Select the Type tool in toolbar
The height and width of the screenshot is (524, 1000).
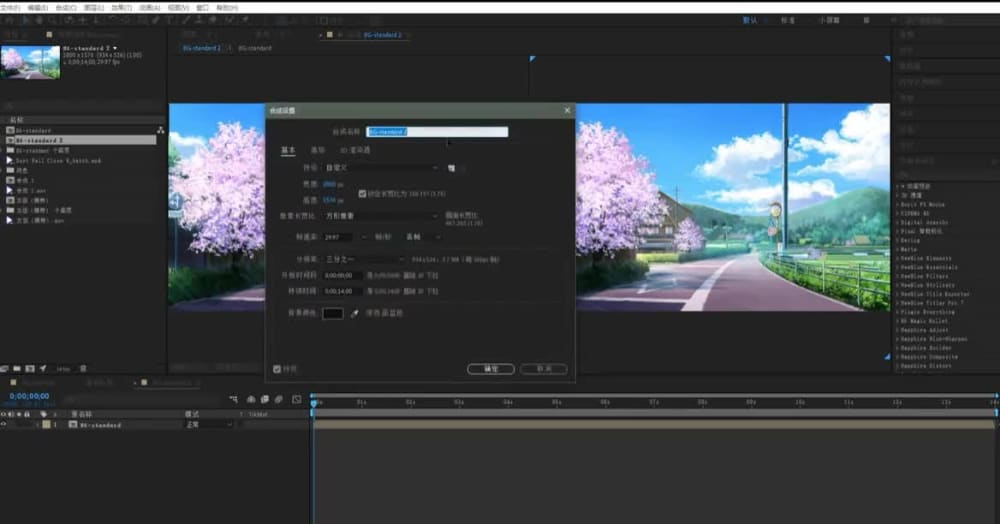coord(168,20)
